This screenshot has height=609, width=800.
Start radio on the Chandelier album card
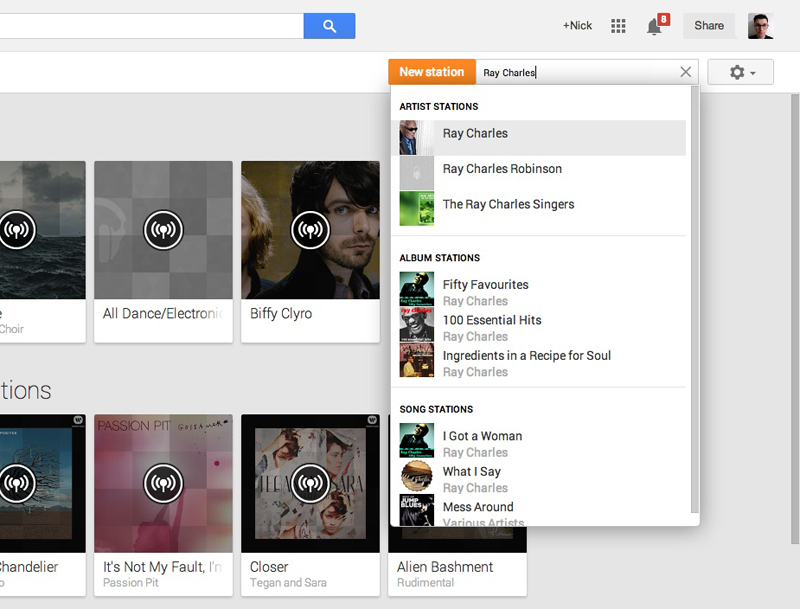click(17, 483)
